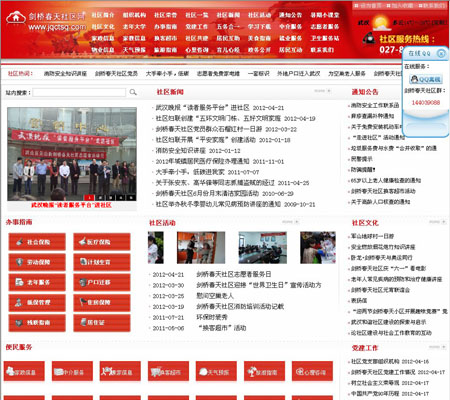
Task: Expand more items in 社区新闻 section
Action: (322, 91)
